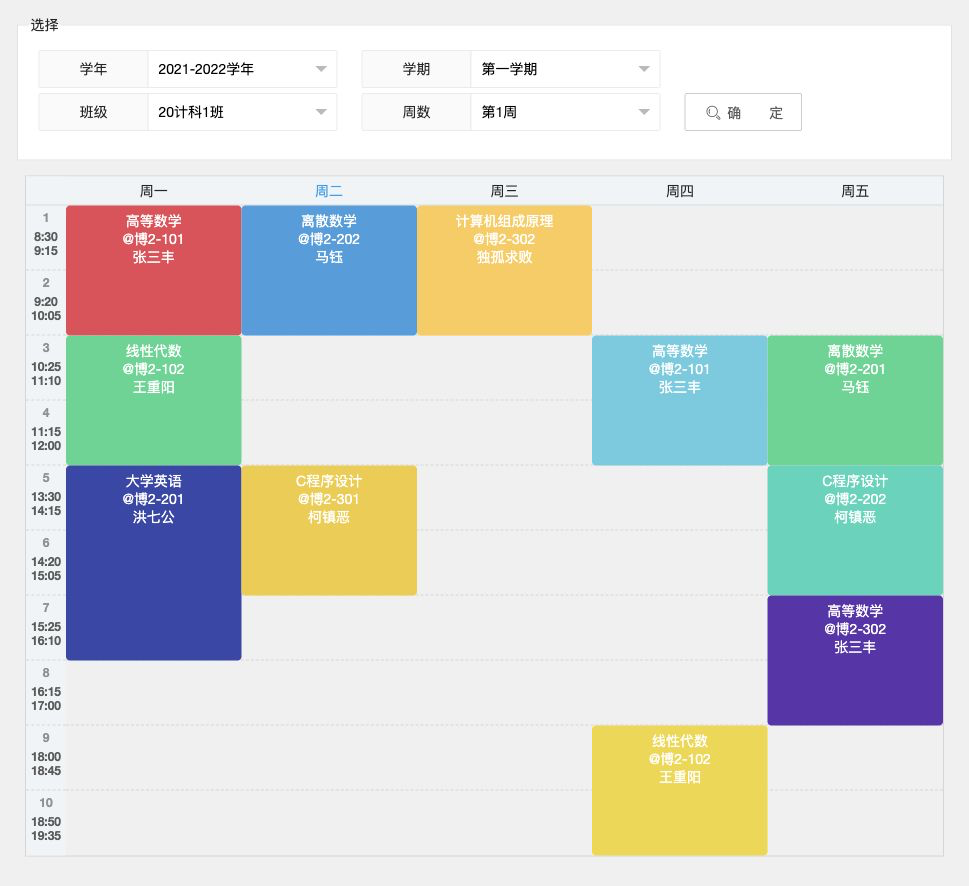Select the 周三 column header

tap(504, 191)
